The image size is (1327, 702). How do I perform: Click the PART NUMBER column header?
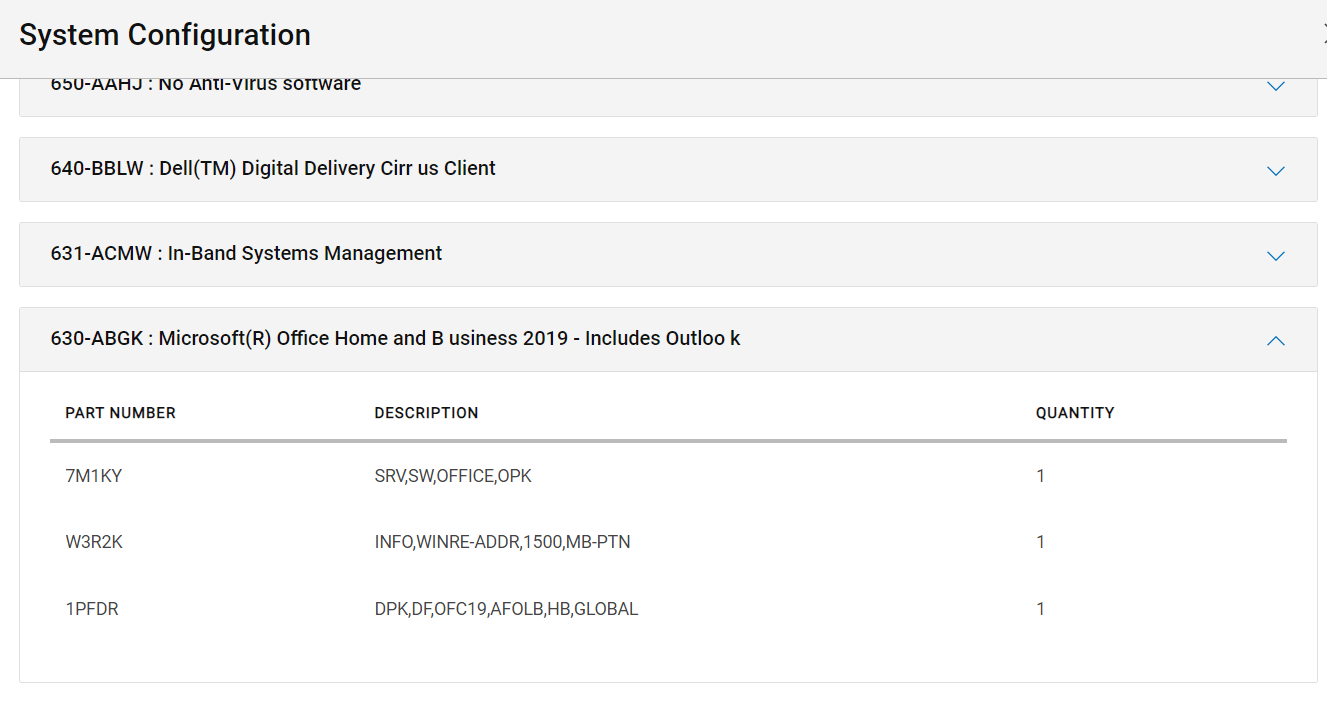120,413
